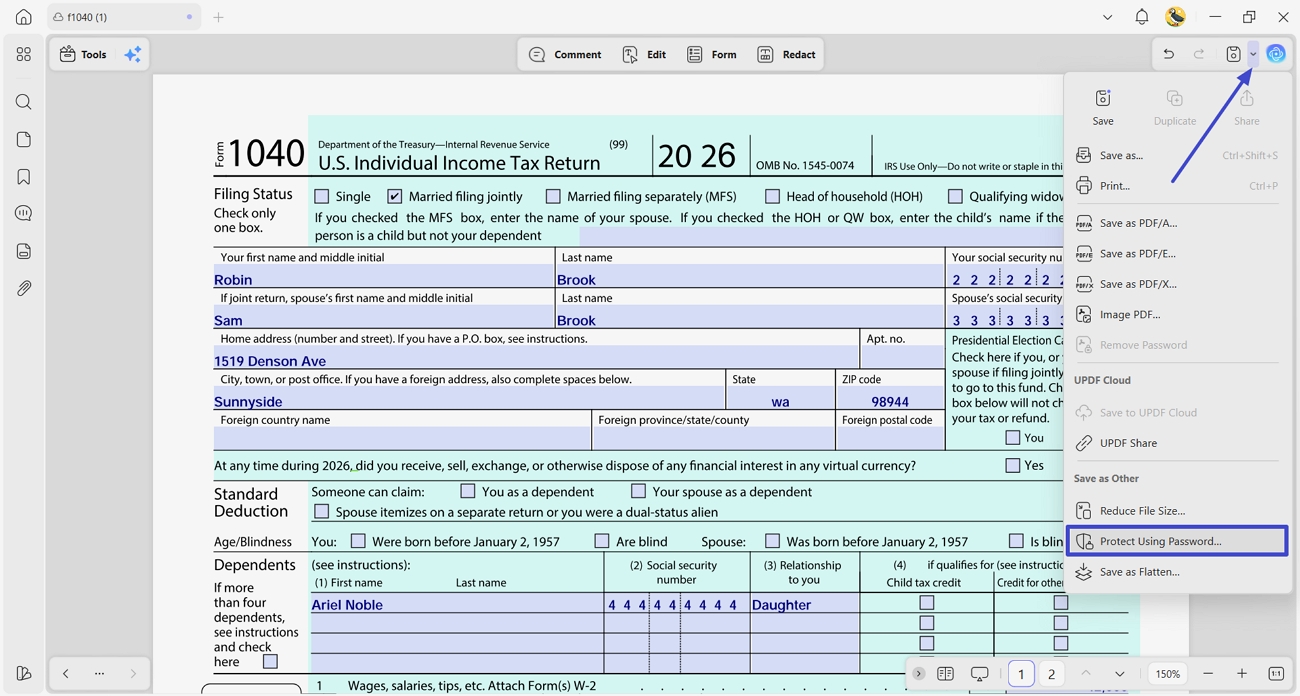This screenshot has height=696, width=1300.
Task: Check Spouse itemizes on separate return box
Action: [321, 511]
